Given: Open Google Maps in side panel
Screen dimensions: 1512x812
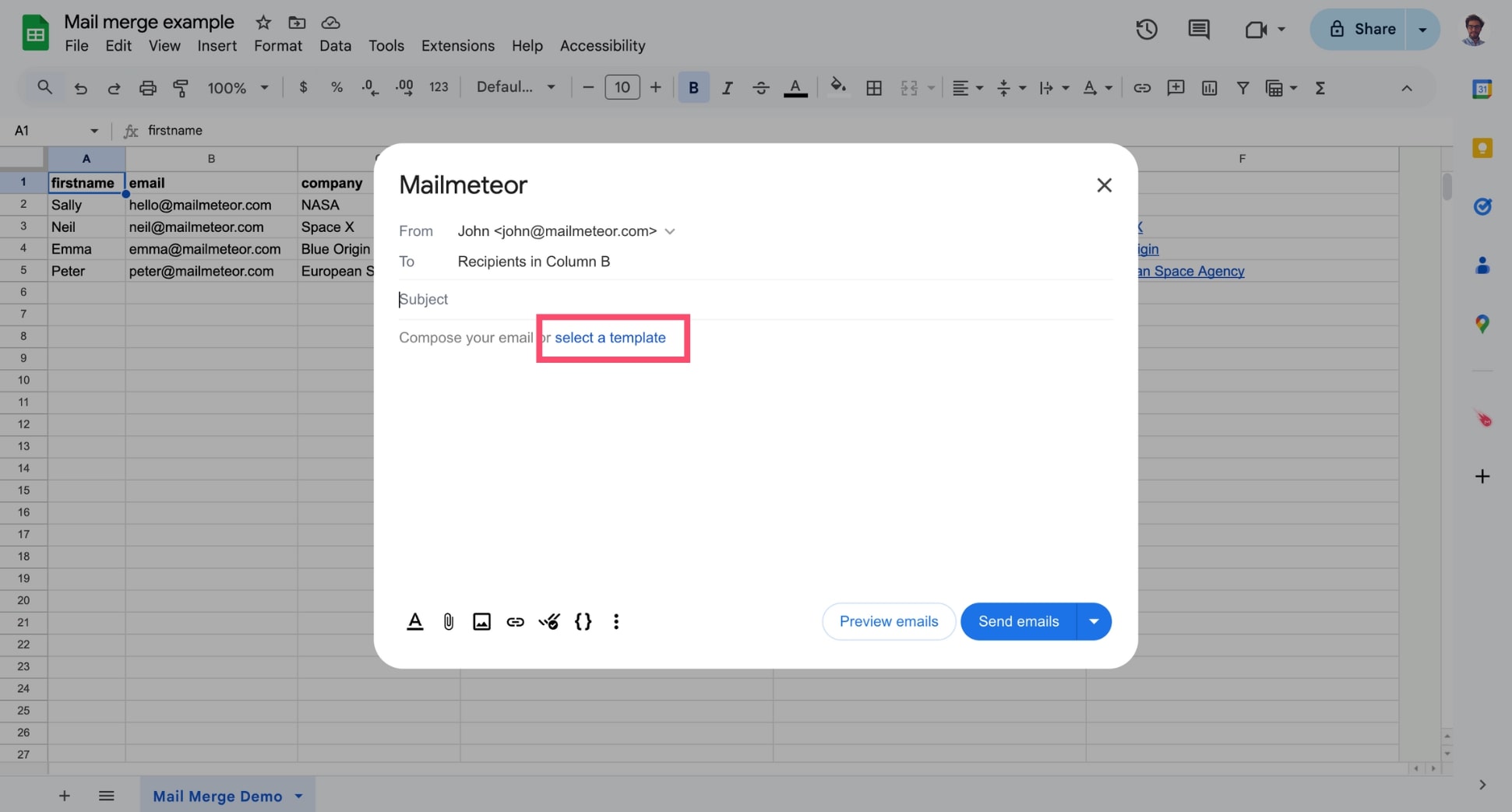Looking at the screenshot, I should (x=1482, y=324).
